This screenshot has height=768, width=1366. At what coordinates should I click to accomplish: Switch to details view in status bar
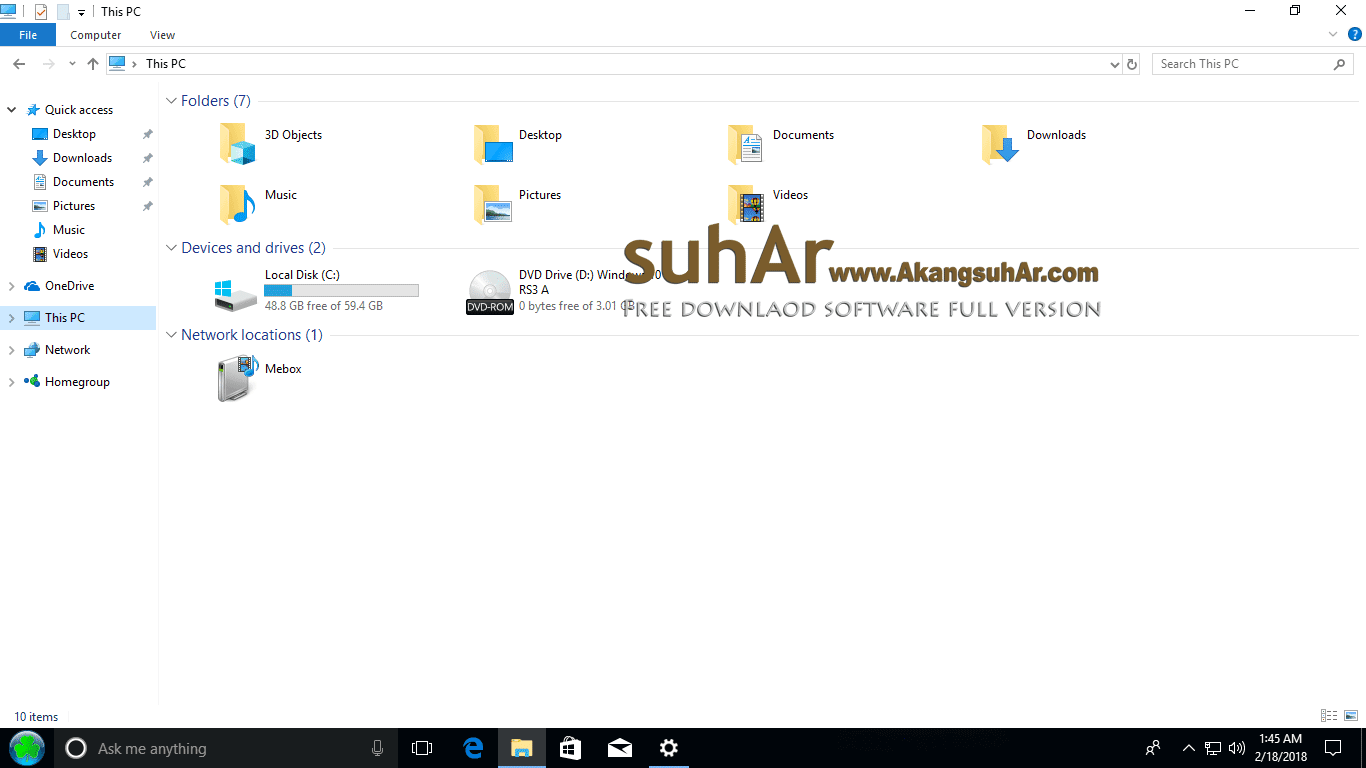coord(1329,716)
